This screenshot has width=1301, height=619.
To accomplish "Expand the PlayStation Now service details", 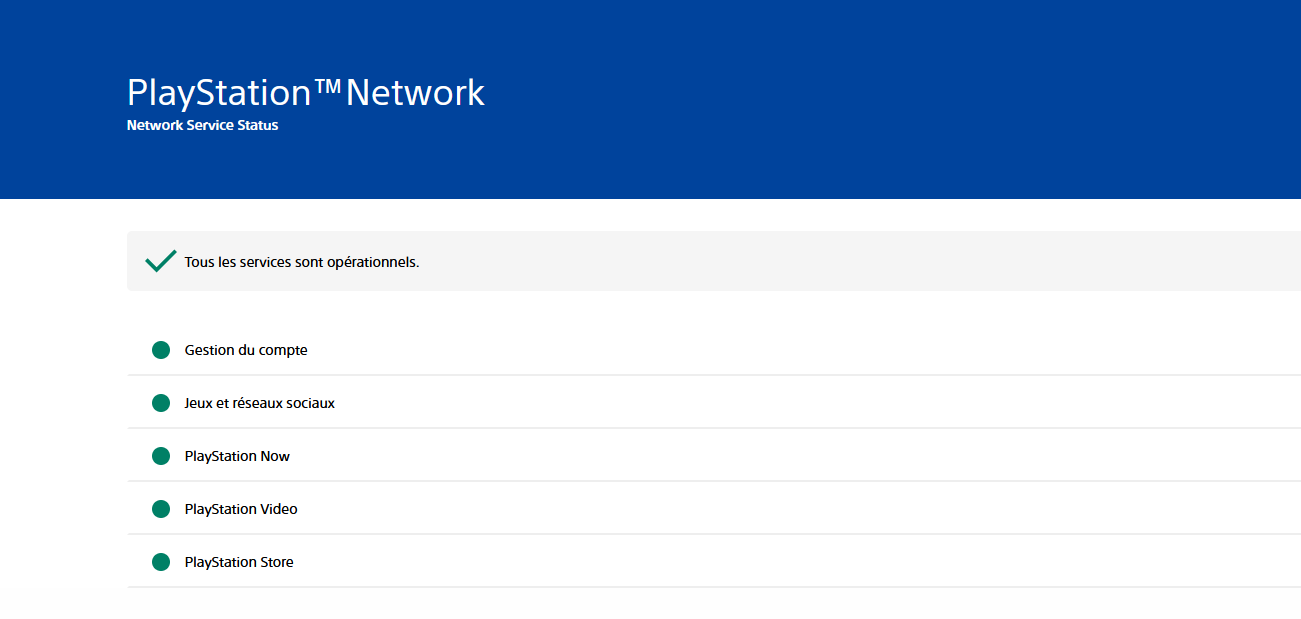I will pyautogui.click(x=400, y=455).
